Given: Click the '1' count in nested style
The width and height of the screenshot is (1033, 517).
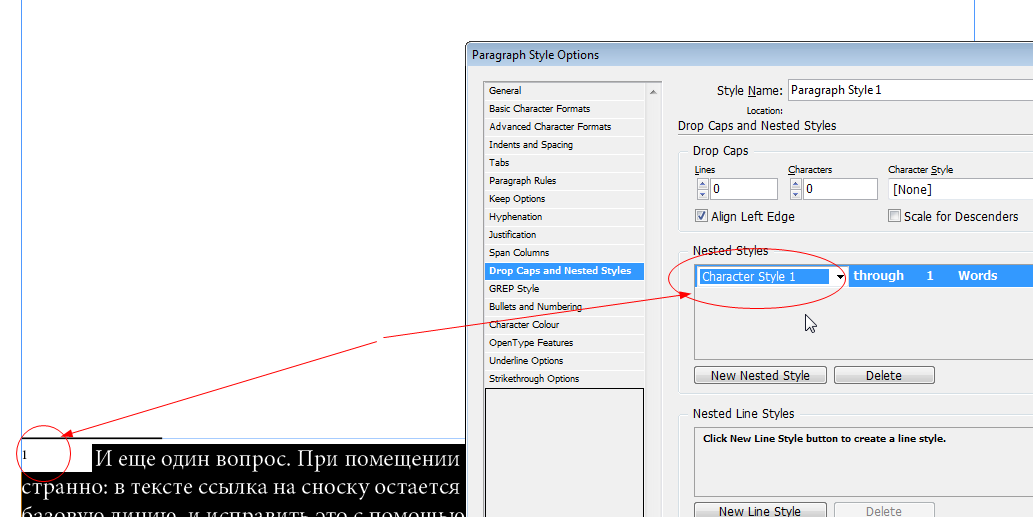Looking at the screenshot, I should (x=930, y=276).
